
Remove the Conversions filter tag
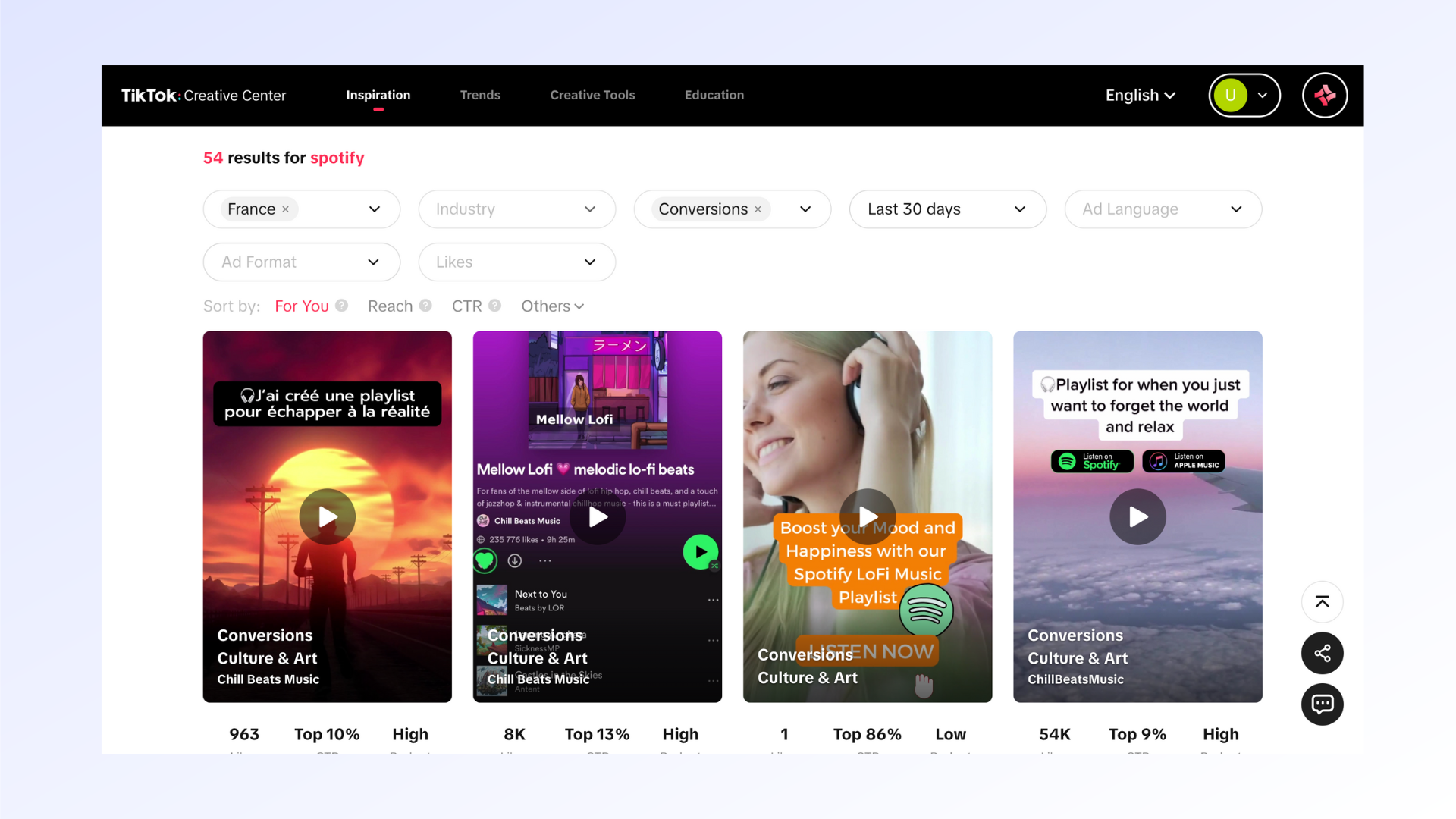pos(758,209)
